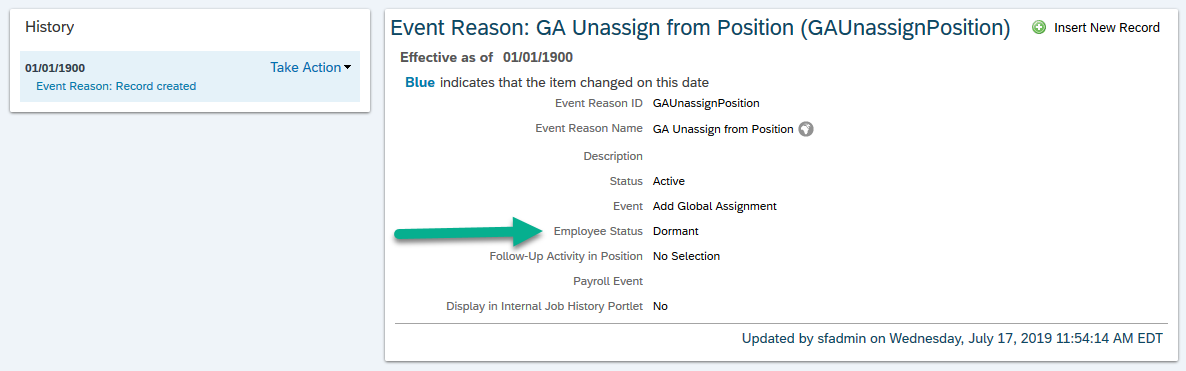Click the Dormant employee status value

(x=675, y=231)
